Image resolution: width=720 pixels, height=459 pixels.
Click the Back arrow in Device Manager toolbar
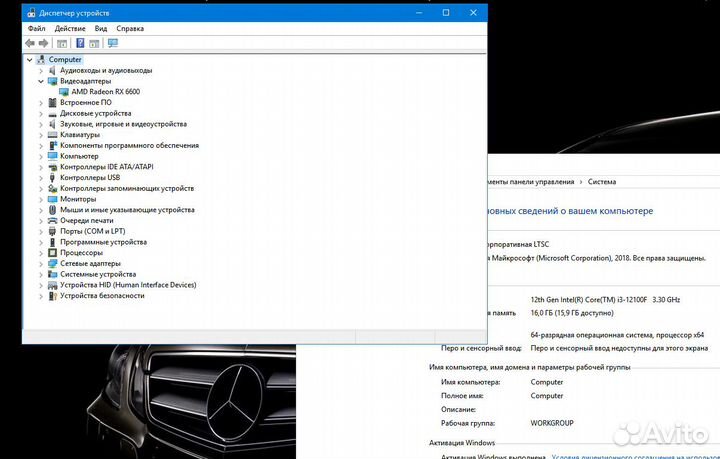click(x=30, y=43)
